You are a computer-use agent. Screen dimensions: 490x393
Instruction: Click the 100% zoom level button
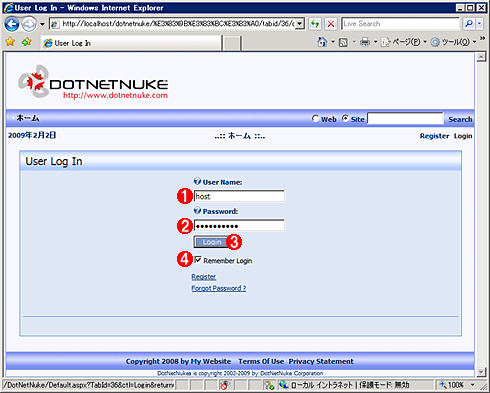pos(452,385)
